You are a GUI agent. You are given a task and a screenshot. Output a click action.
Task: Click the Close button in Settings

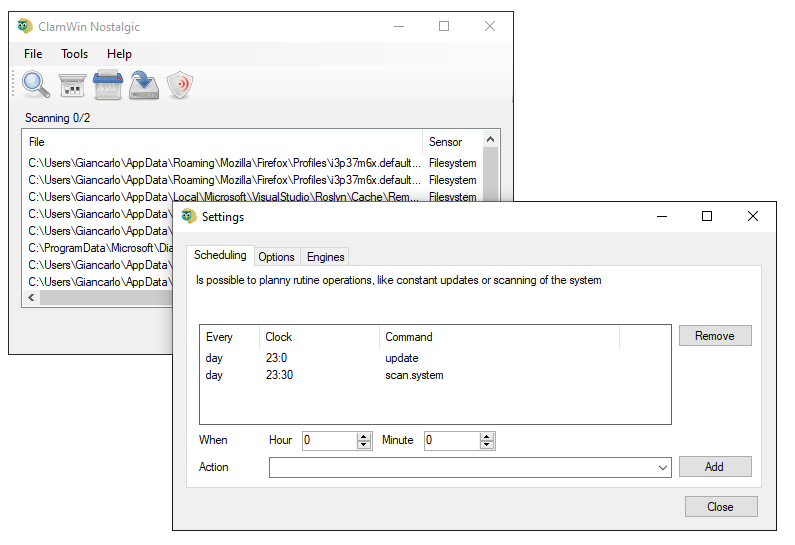click(721, 506)
